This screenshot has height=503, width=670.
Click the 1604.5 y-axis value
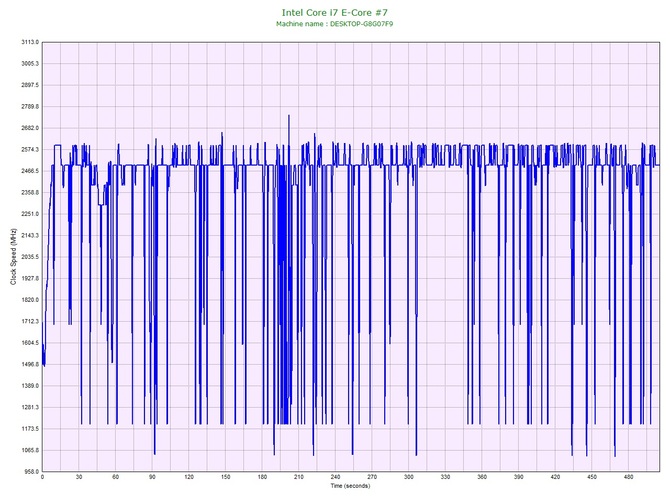pyautogui.click(x=30, y=343)
